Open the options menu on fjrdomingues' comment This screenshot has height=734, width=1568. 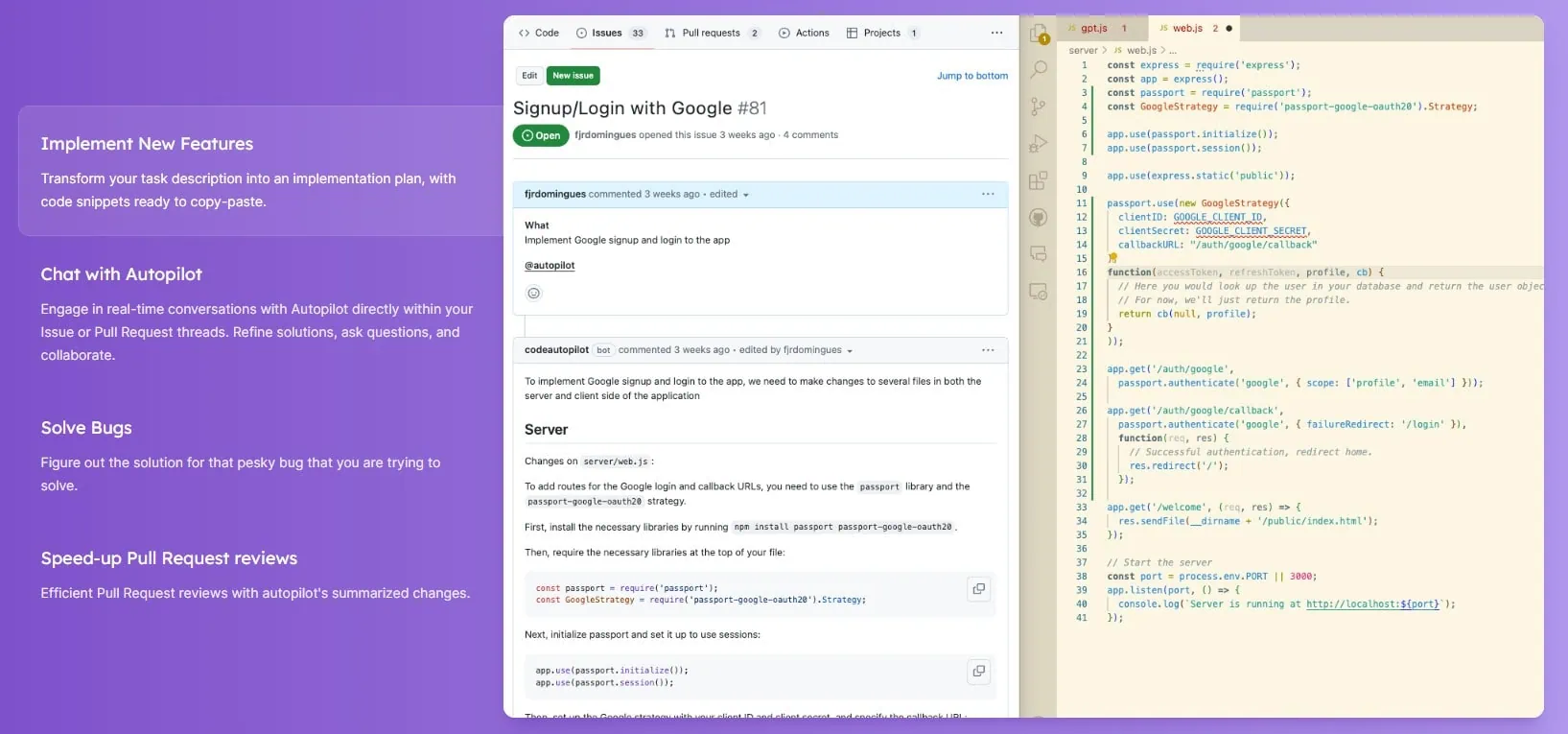pyautogui.click(x=988, y=194)
